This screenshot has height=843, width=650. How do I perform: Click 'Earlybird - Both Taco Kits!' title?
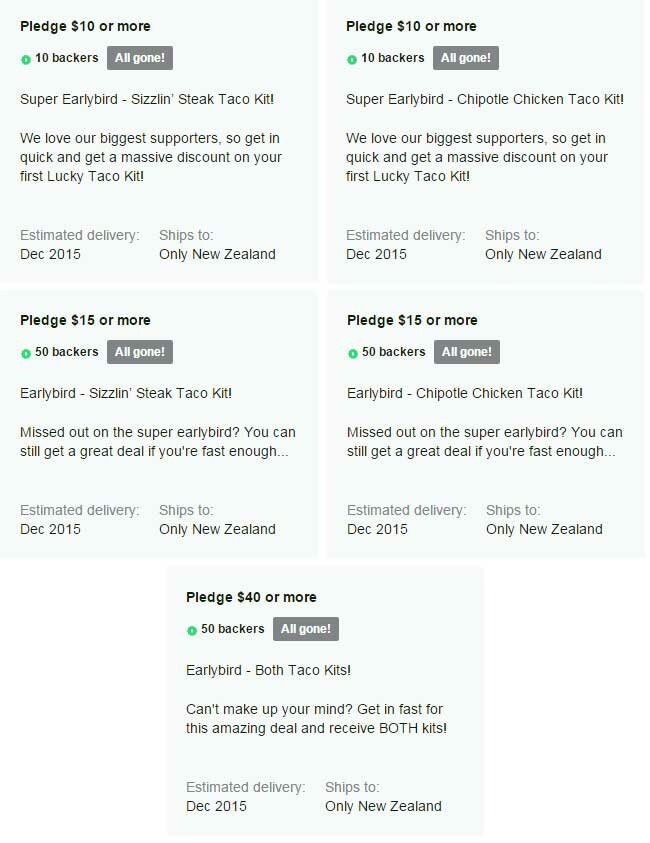click(268, 670)
